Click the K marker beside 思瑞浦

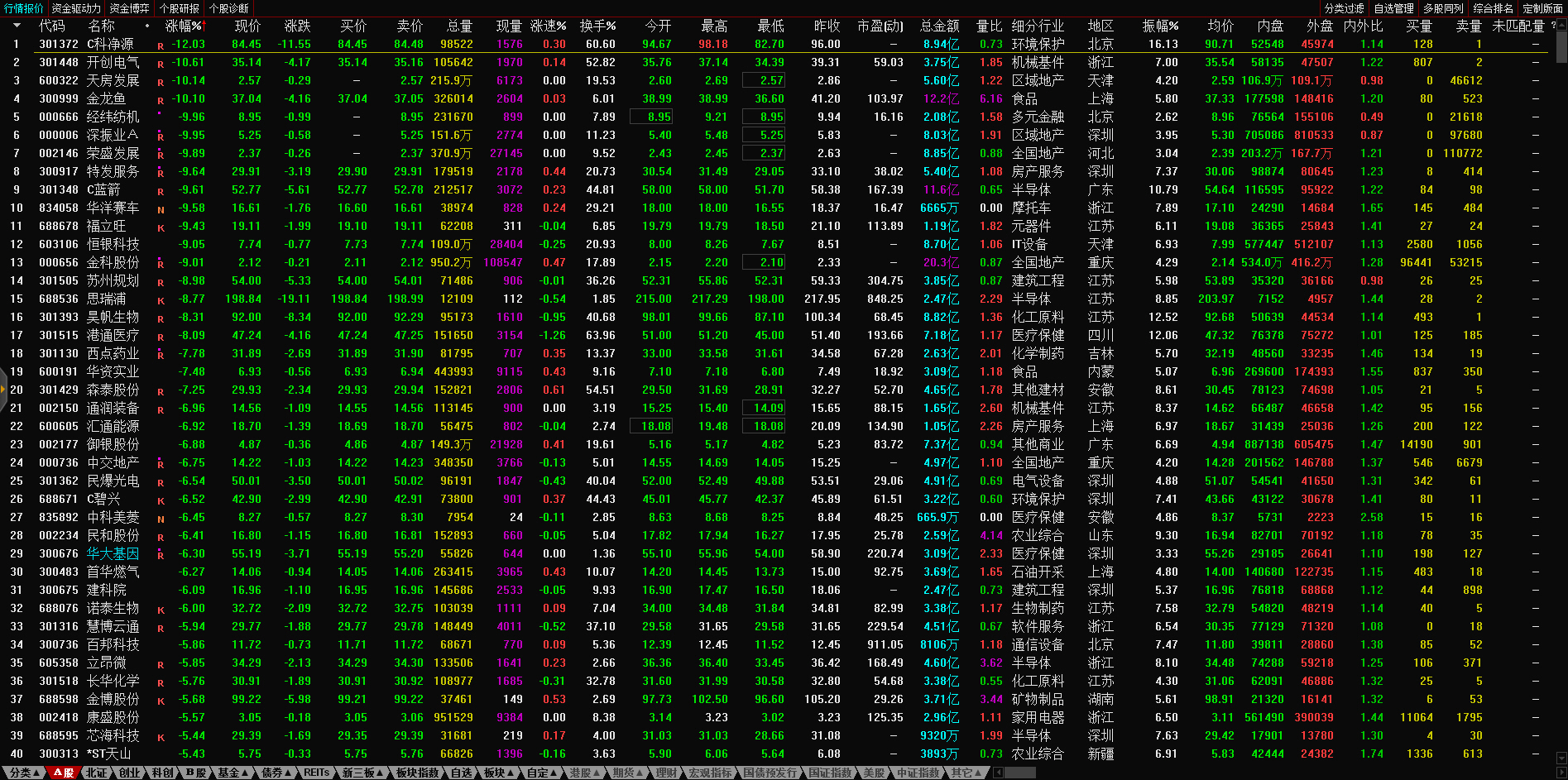(161, 300)
